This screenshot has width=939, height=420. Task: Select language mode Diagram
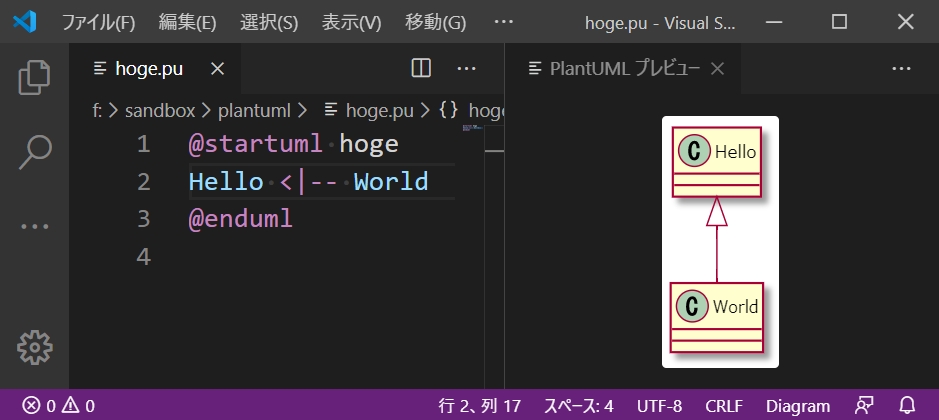(x=798, y=406)
